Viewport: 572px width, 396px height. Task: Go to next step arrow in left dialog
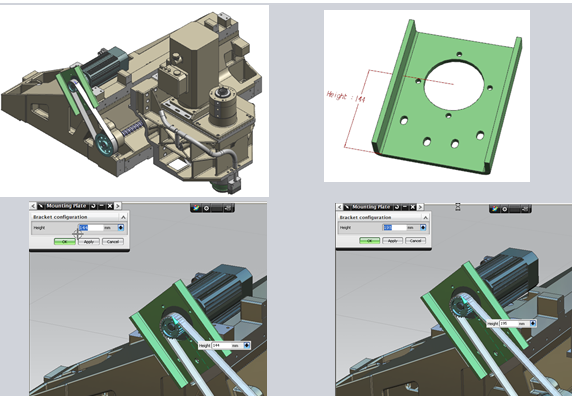[117, 206]
